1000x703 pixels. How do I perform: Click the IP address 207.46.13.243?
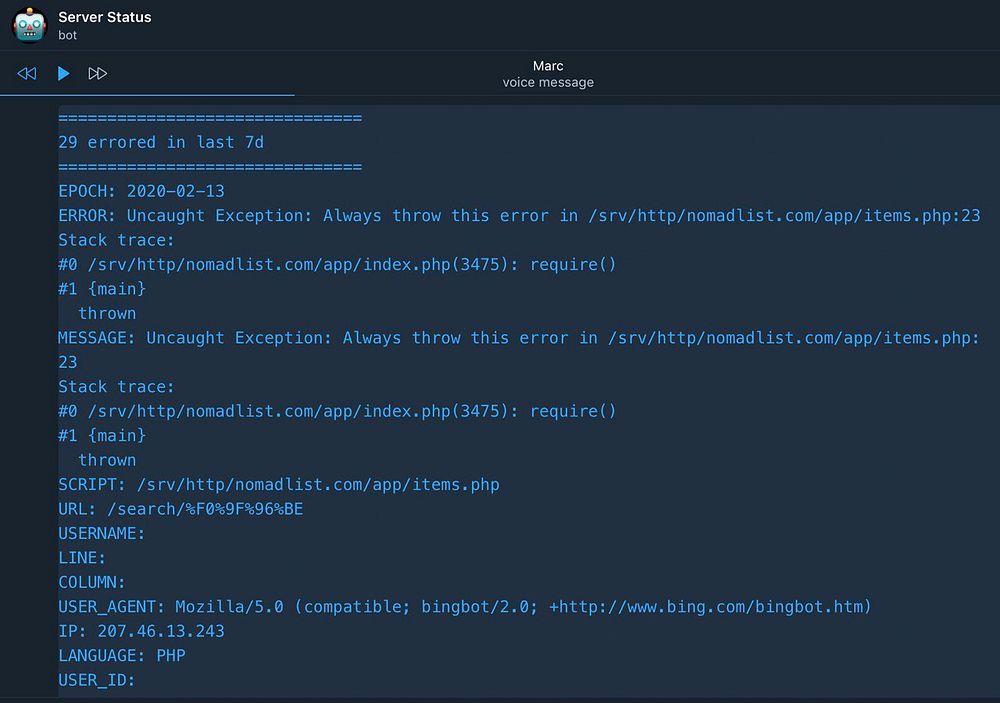click(160, 631)
